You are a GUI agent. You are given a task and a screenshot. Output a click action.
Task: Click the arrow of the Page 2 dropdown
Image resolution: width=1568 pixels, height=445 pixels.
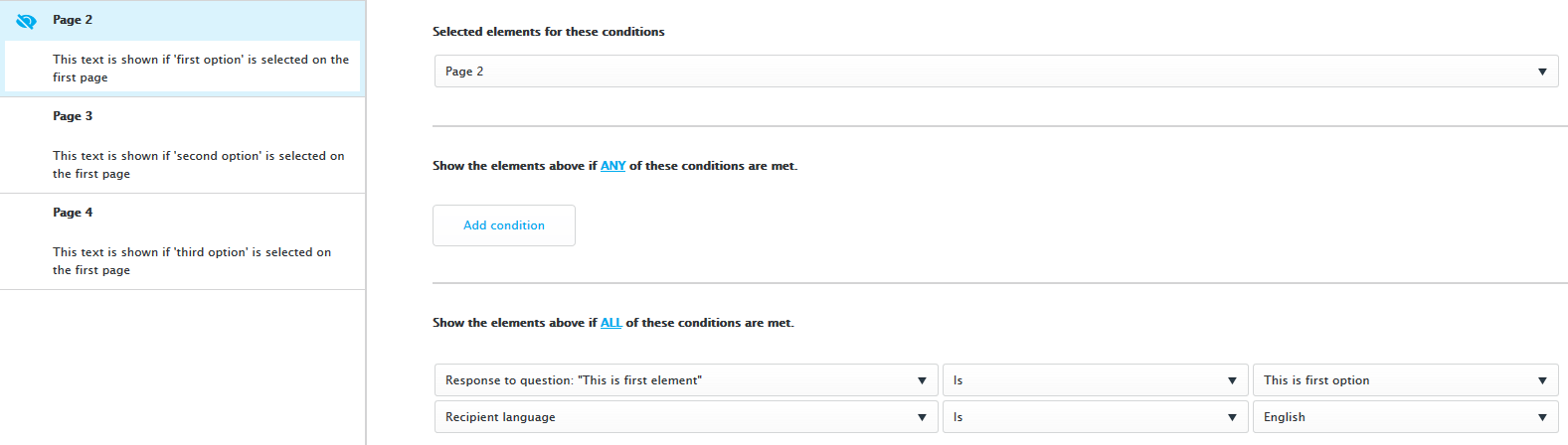pos(1542,72)
